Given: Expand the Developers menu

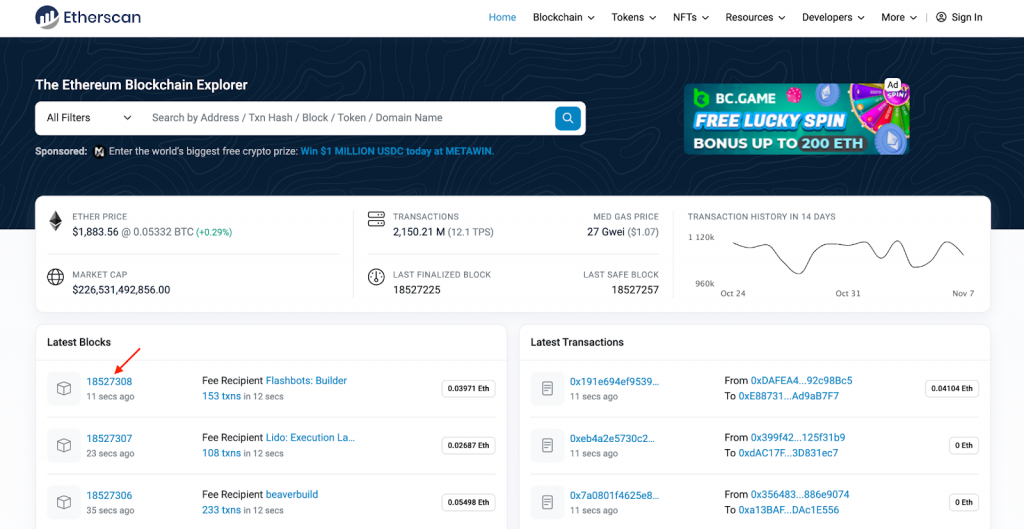Looking at the screenshot, I should [833, 18].
